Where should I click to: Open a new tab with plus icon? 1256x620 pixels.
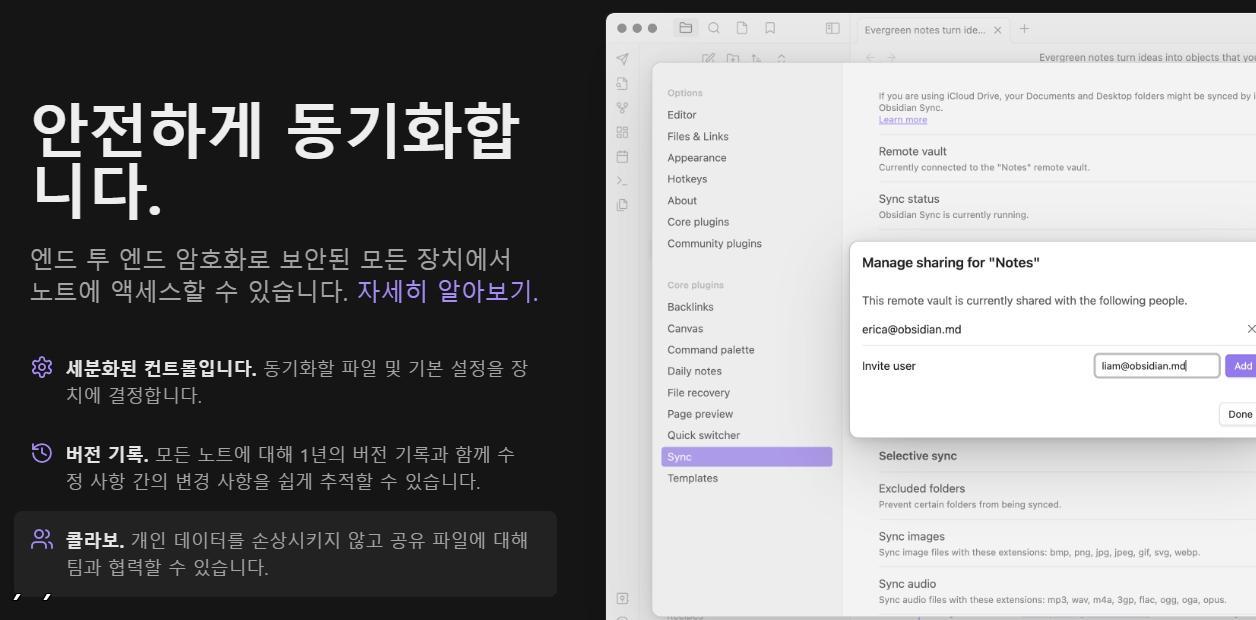point(1024,28)
